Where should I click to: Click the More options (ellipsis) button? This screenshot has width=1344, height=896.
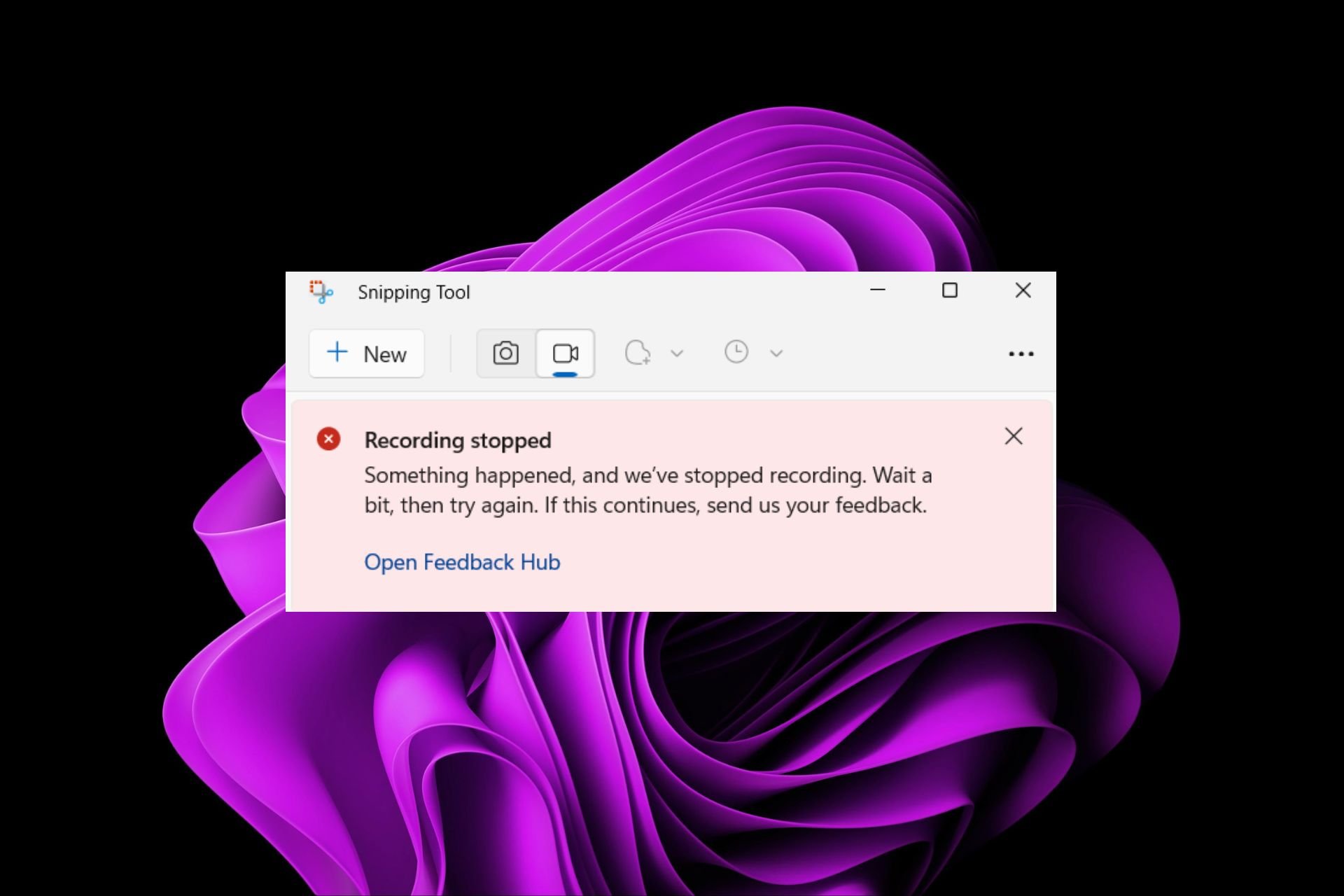(1022, 353)
